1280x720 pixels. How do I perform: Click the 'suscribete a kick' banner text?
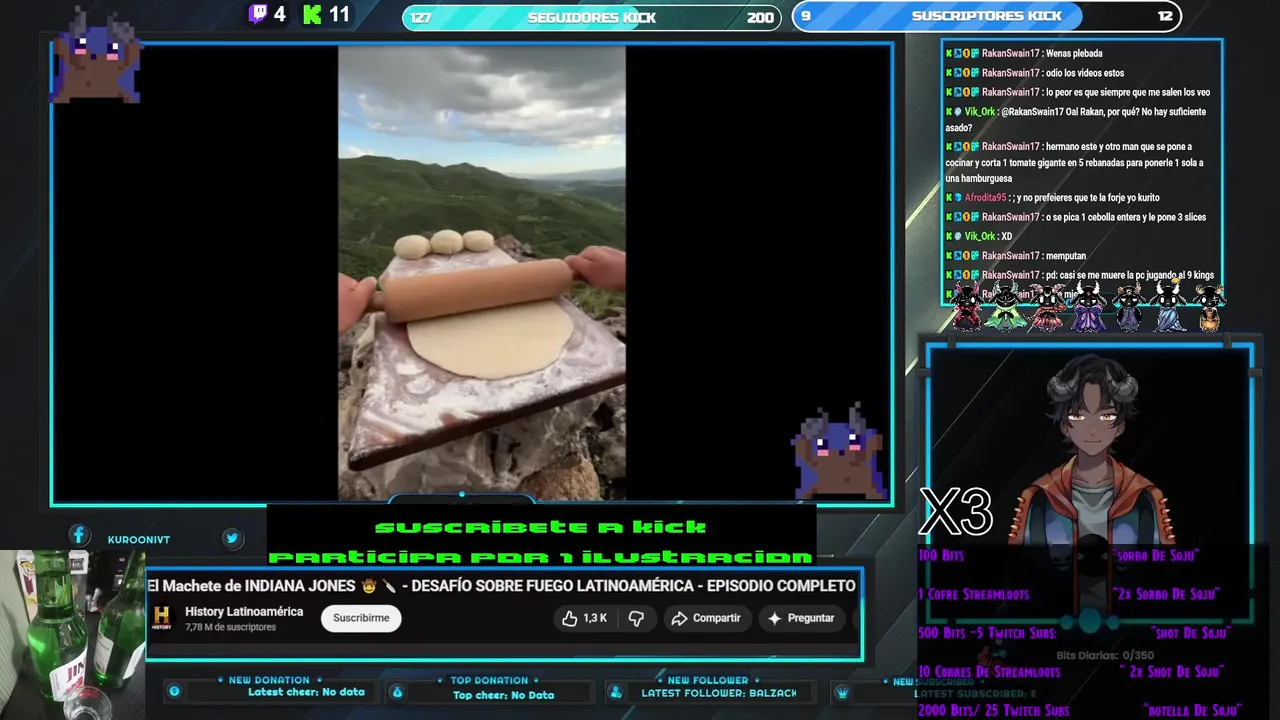[x=540, y=527]
